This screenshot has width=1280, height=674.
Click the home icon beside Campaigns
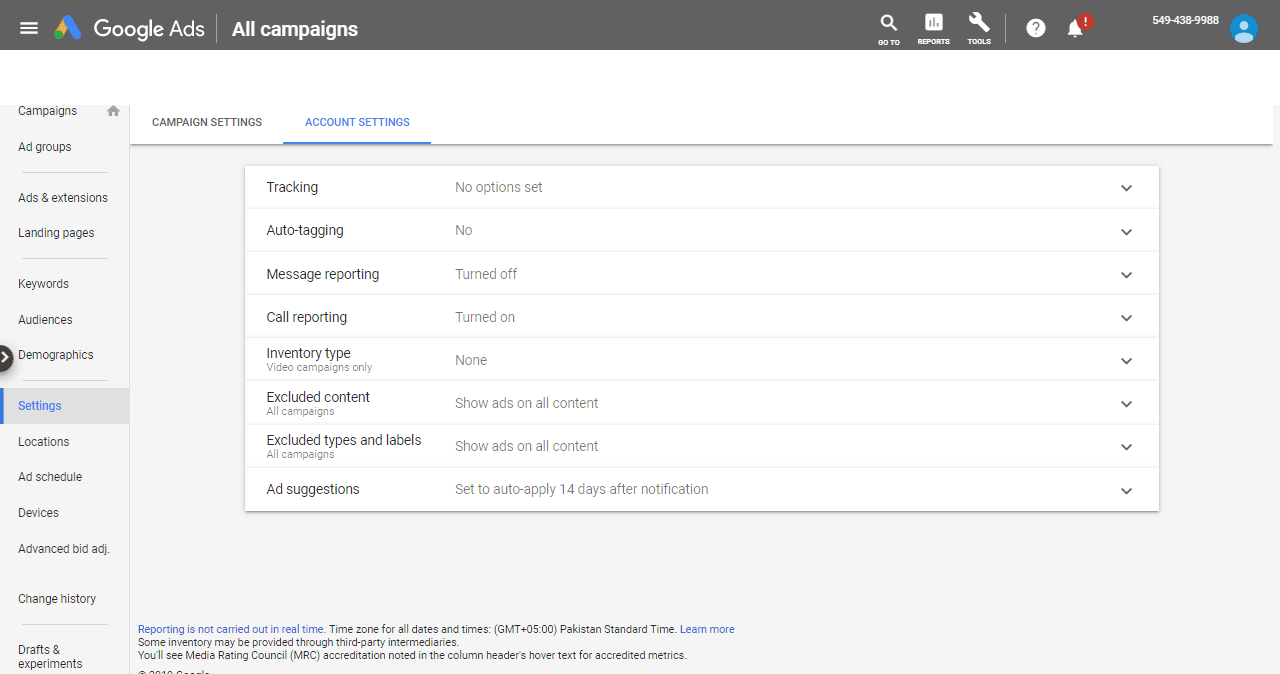point(113,111)
